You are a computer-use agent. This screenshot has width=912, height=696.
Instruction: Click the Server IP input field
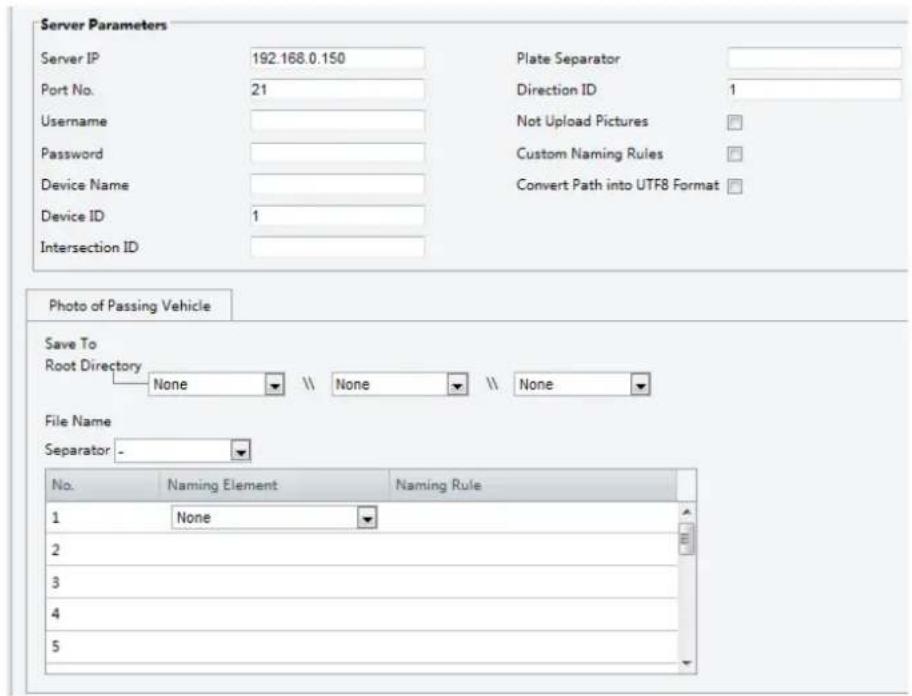tap(337, 58)
